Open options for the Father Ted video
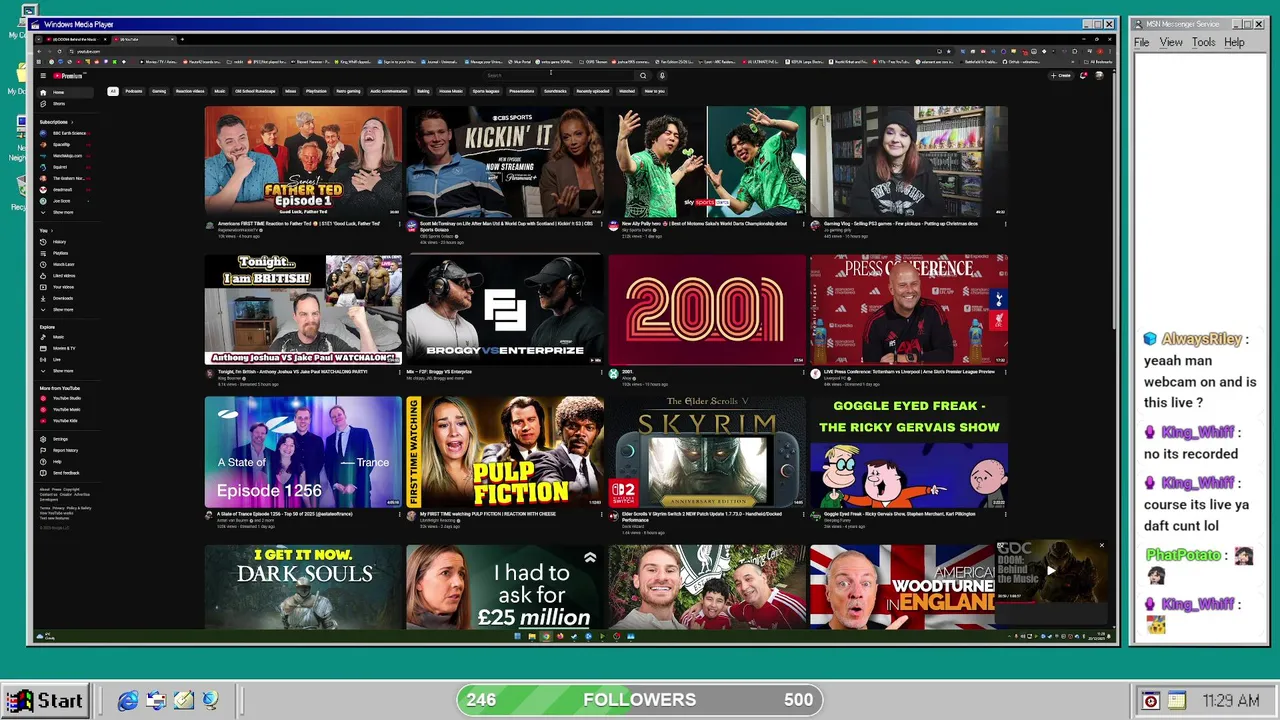 pyautogui.click(x=398, y=225)
